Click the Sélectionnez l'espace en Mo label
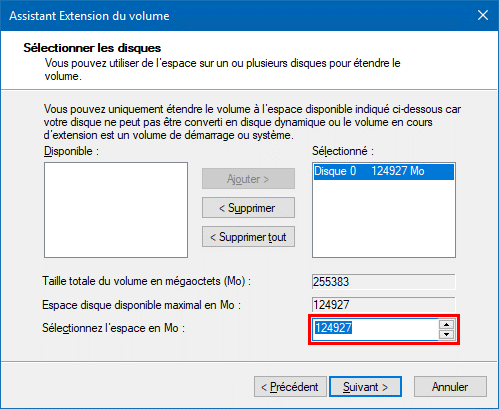The height and width of the screenshot is (409, 499). (x=113, y=328)
